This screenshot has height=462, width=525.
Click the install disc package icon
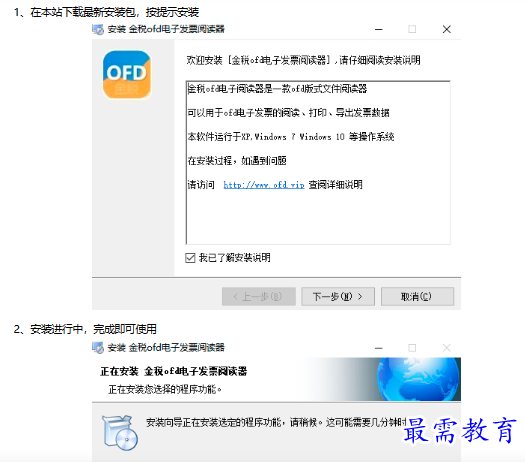pyautogui.click(x=120, y=433)
